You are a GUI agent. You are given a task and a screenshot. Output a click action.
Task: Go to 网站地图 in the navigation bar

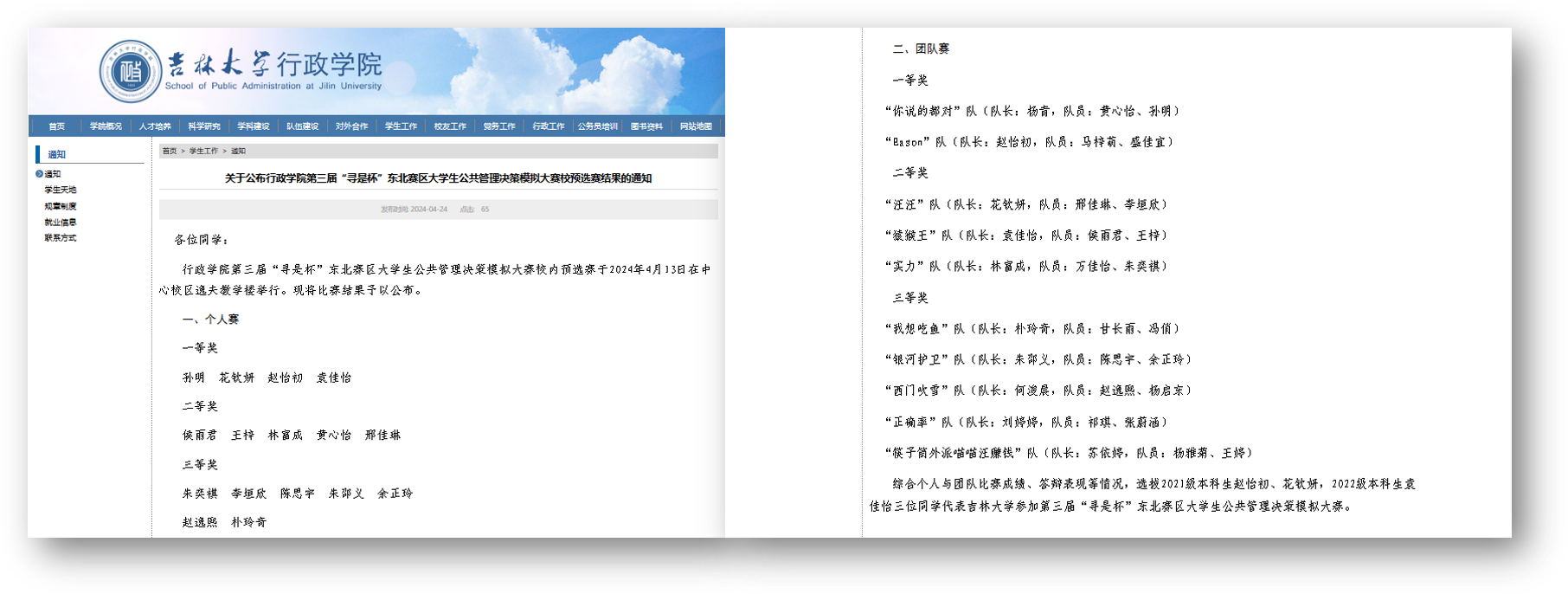point(696,126)
